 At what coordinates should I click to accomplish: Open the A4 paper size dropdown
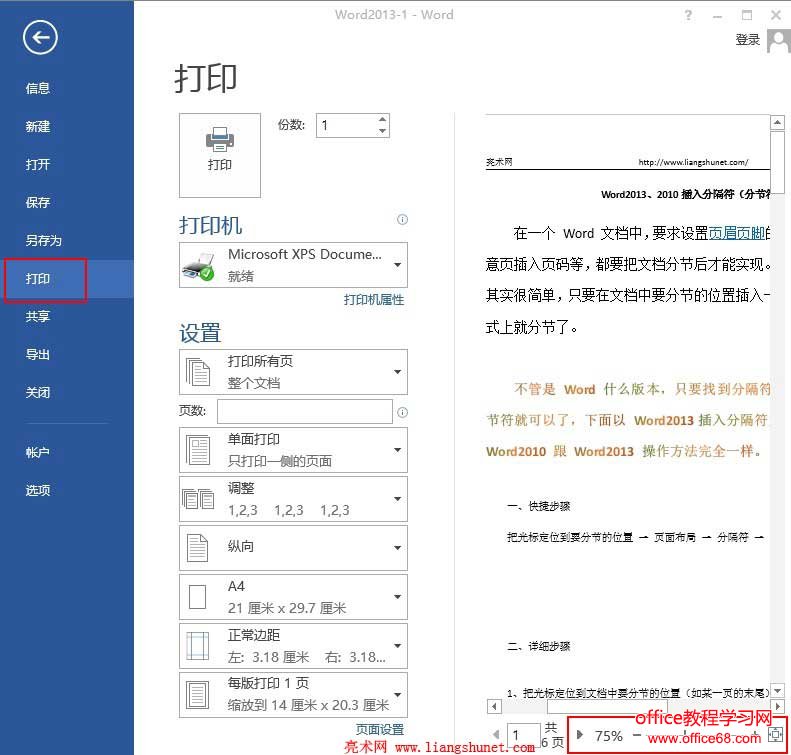pos(294,597)
